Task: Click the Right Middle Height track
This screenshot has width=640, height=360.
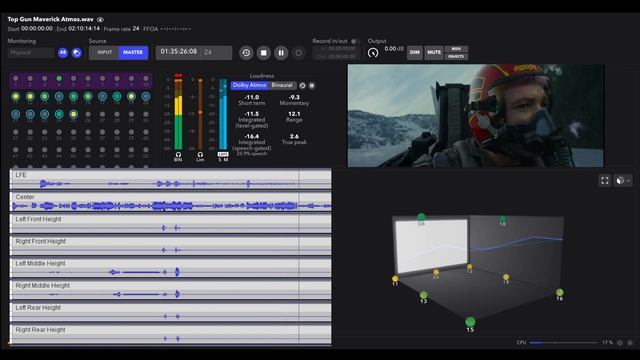Action: tap(171, 290)
